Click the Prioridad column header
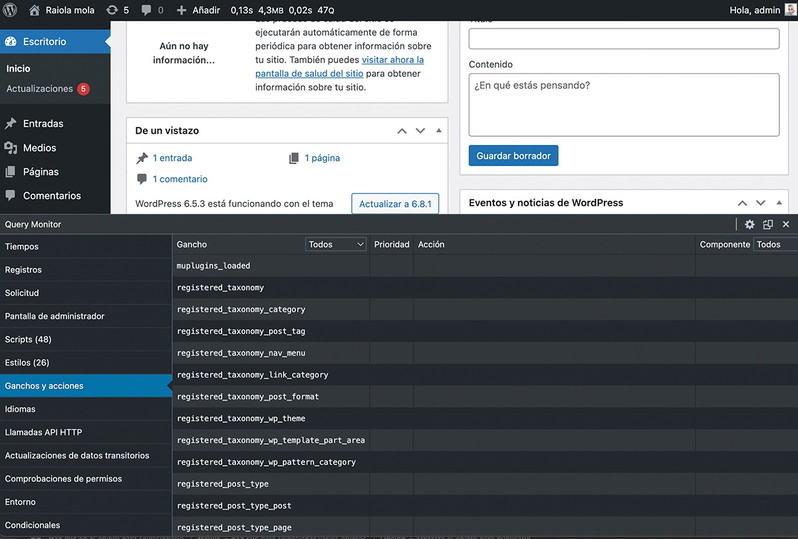Image resolution: width=798 pixels, height=539 pixels. coord(391,245)
